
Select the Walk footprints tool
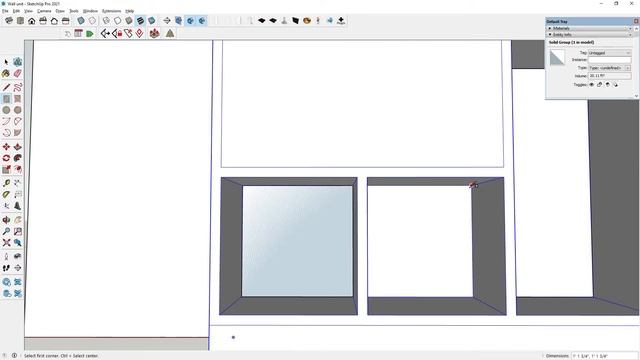[6, 268]
